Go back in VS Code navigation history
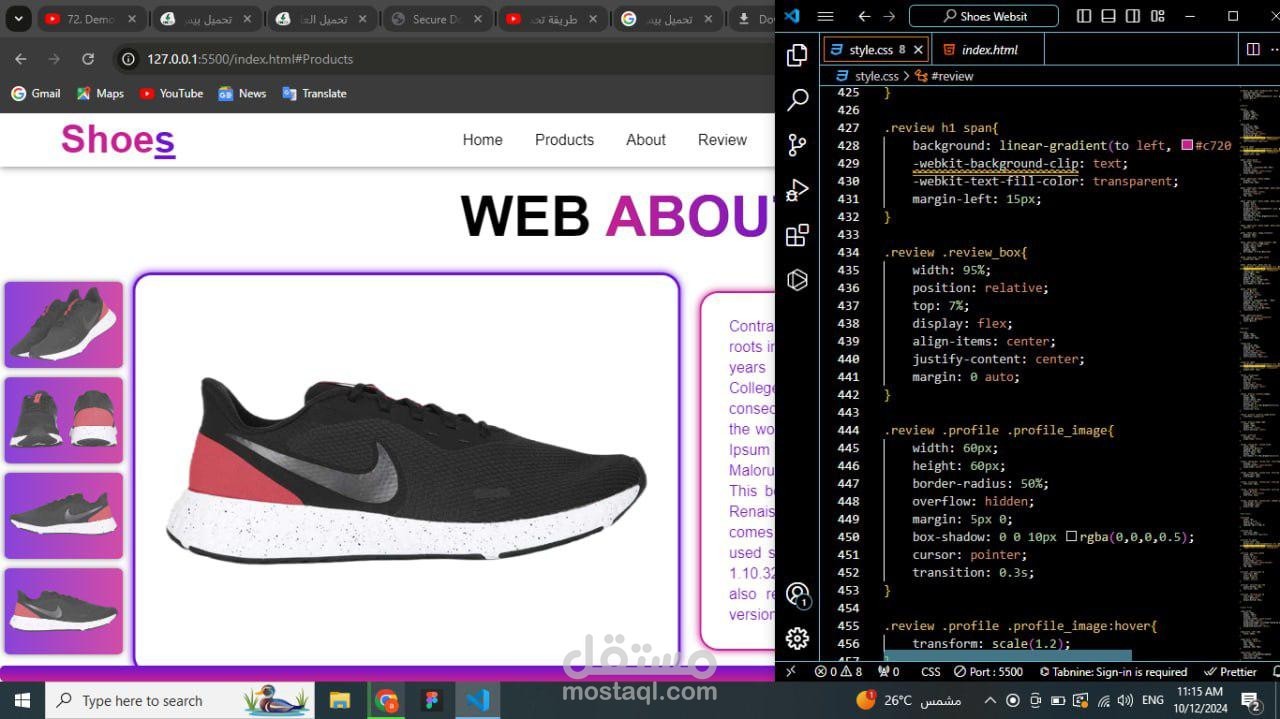This screenshot has height=719, width=1280. tap(864, 16)
